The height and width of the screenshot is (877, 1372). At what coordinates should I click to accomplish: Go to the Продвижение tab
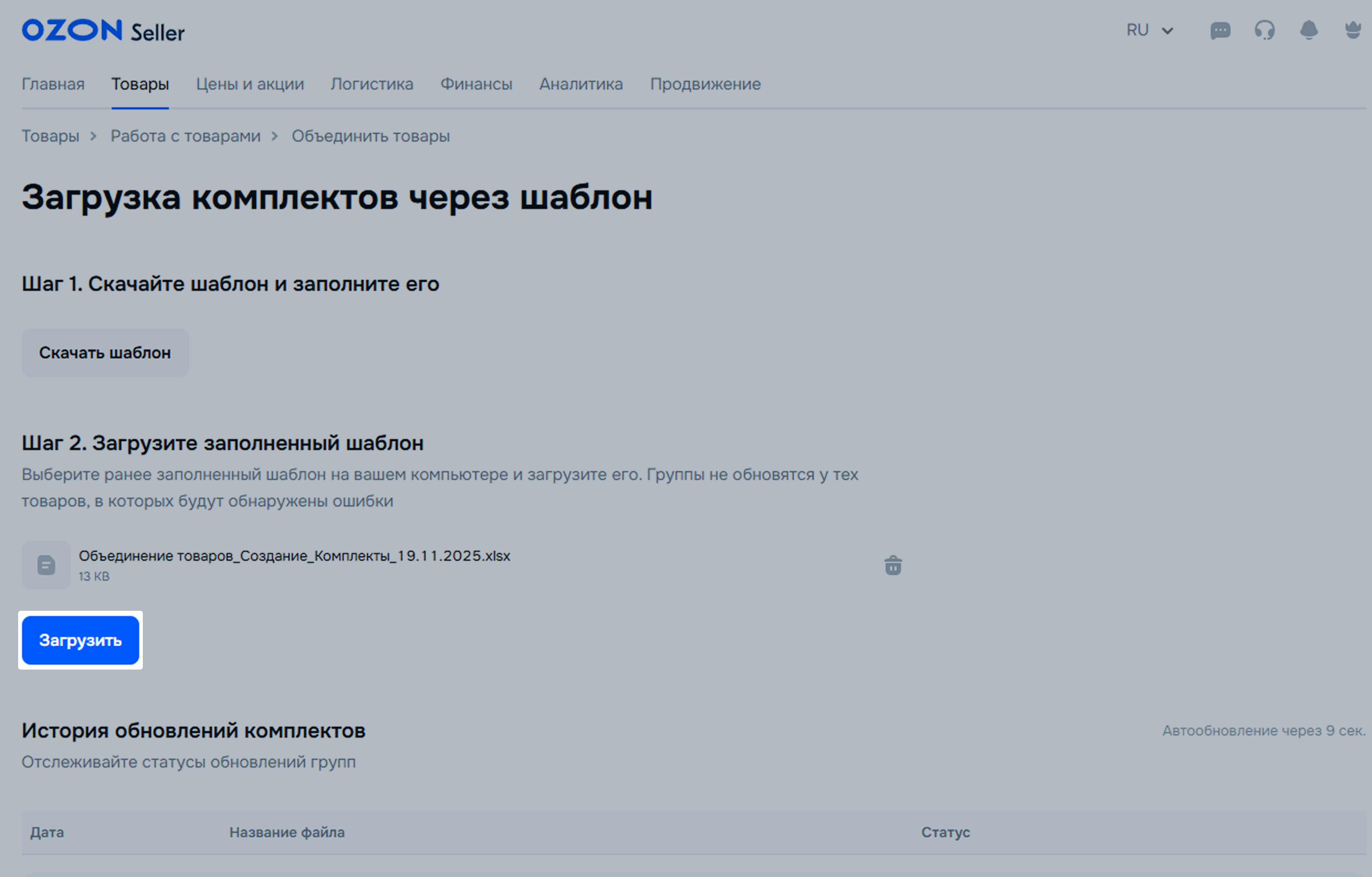705,84
